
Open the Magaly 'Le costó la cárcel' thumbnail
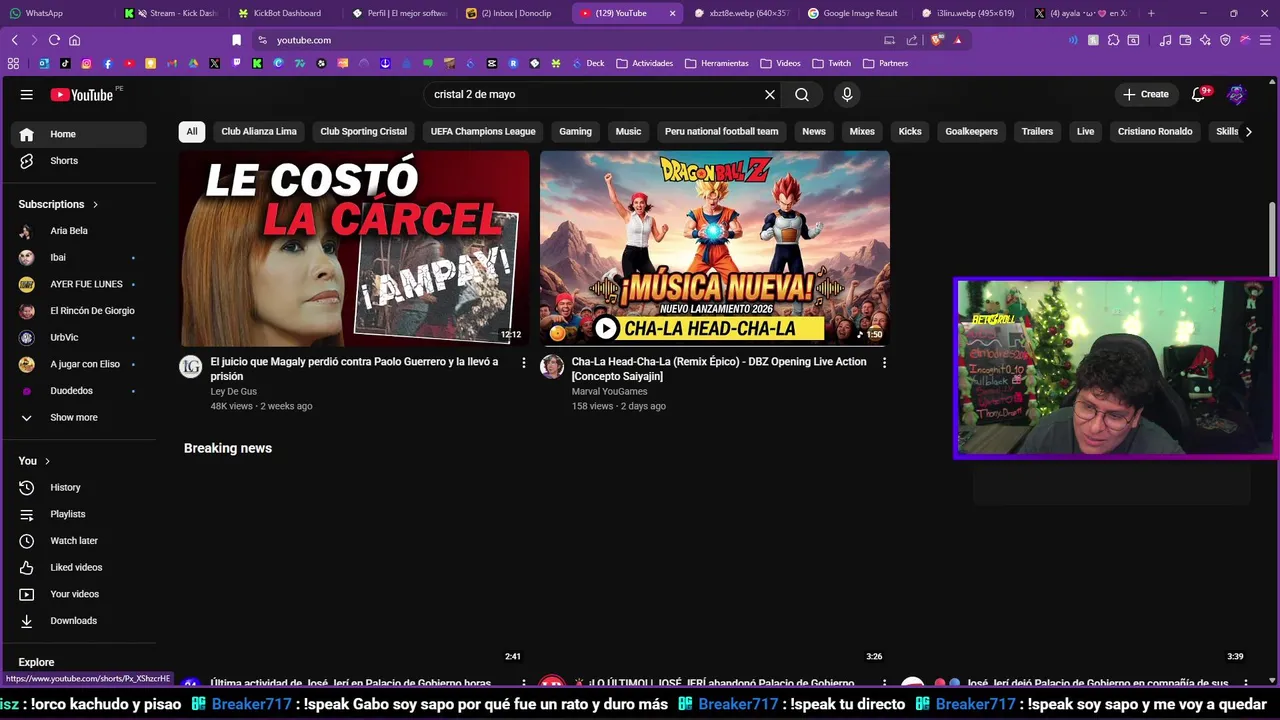[354, 248]
